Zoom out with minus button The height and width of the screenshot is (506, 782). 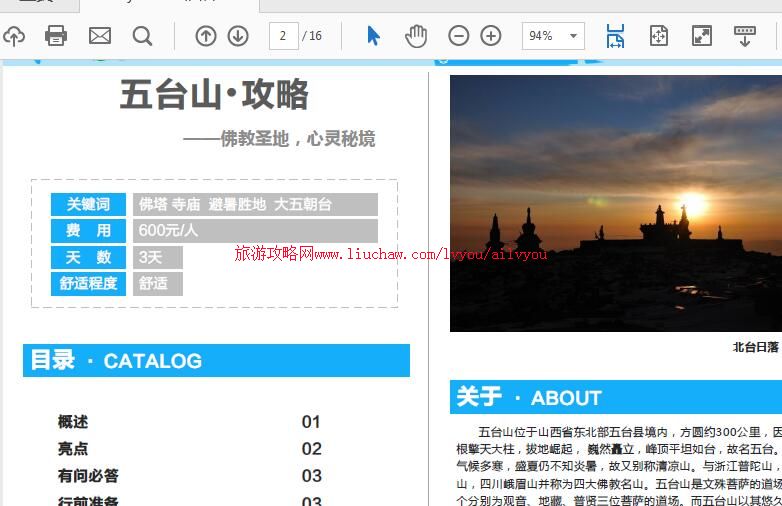tap(459, 37)
